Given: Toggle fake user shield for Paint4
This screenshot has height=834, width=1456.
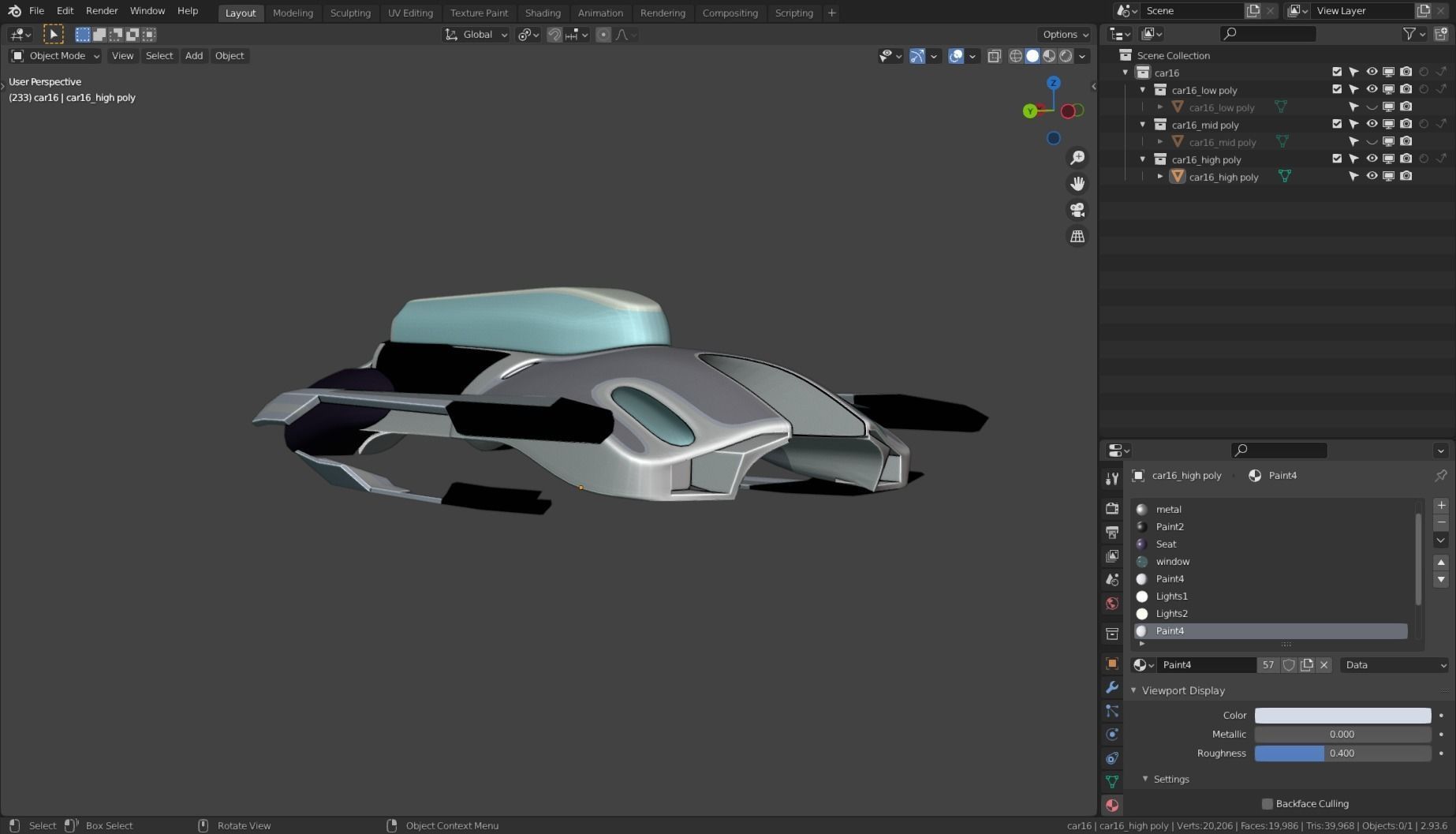Looking at the screenshot, I should [x=1289, y=665].
